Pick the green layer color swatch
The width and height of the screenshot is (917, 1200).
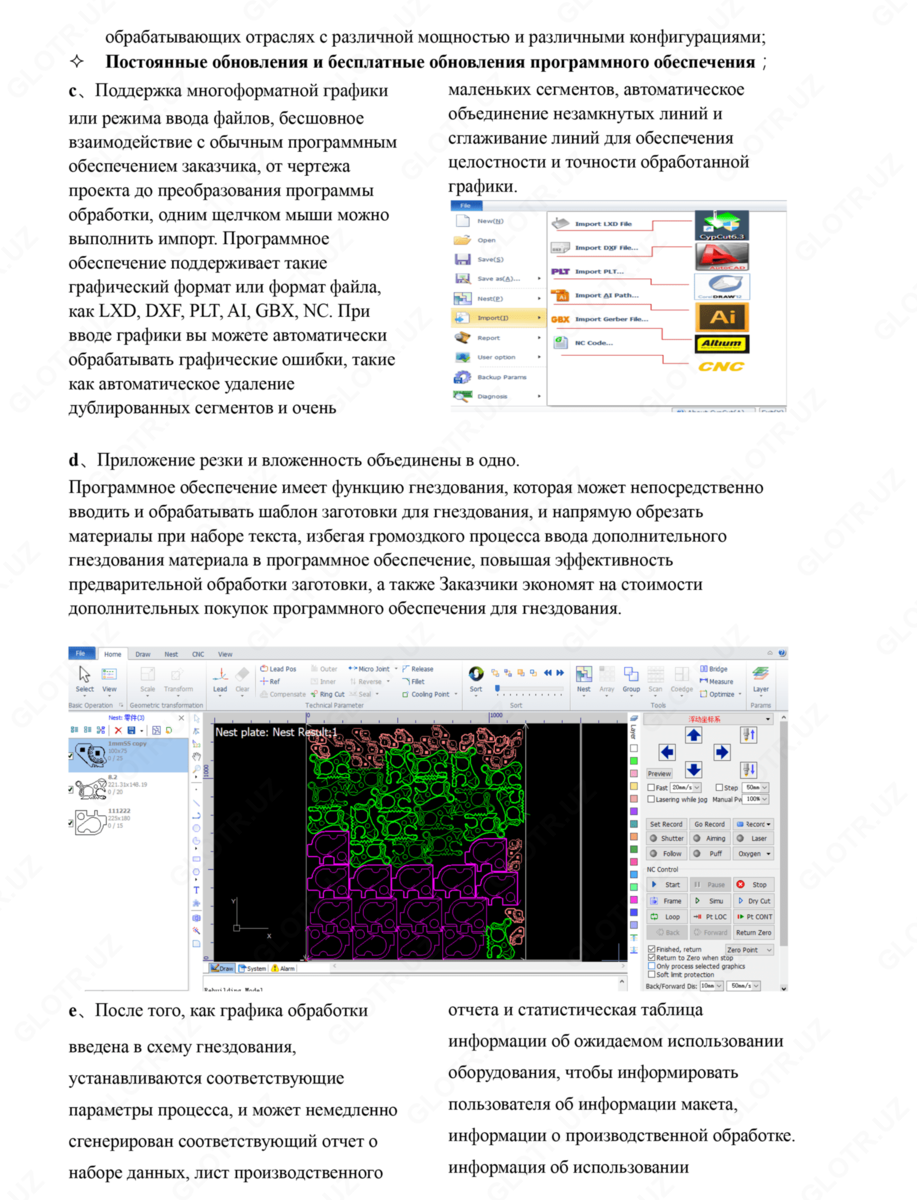(x=634, y=760)
